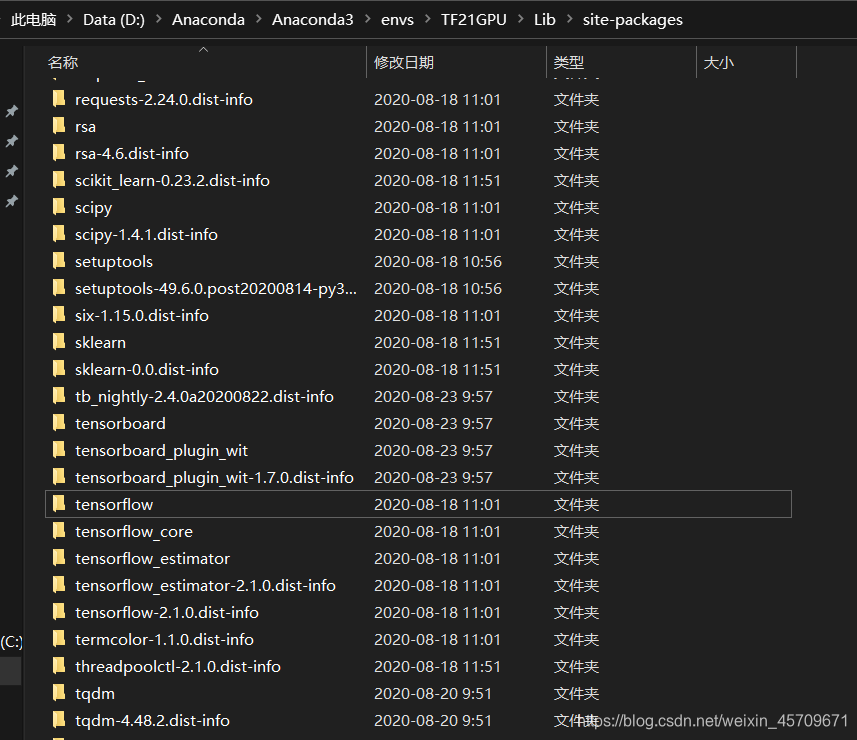The width and height of the screenshot is (857, 740).
Task: Click the scipy folder icon
Action: (58, 207)
